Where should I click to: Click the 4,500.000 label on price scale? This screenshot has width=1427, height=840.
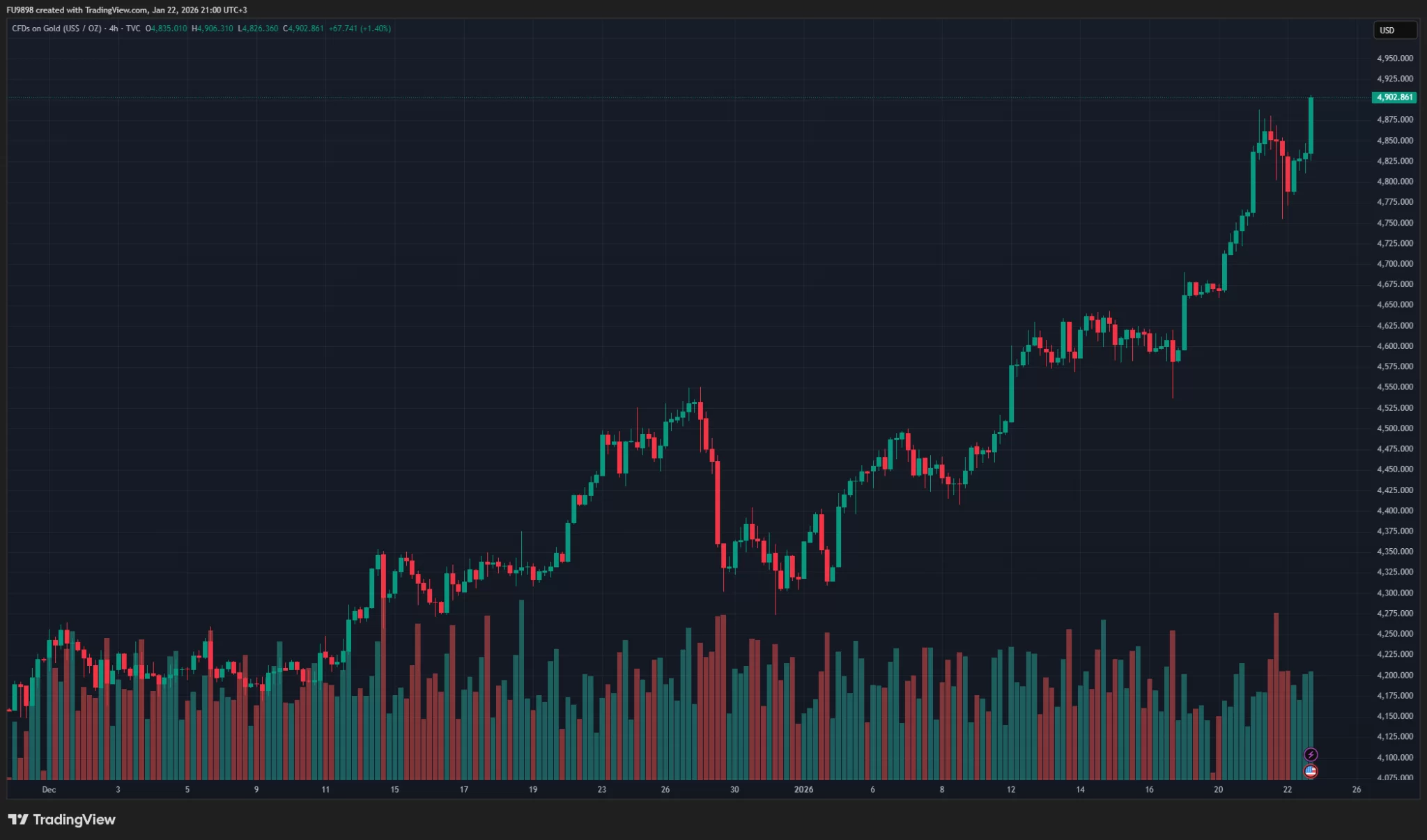(x=1395, y=428)
